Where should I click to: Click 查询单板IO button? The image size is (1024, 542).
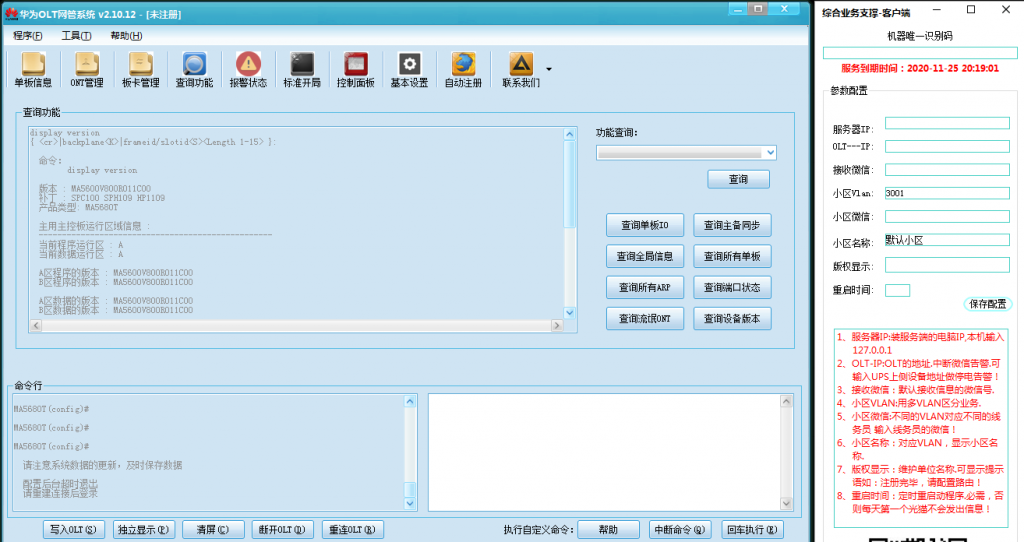[645, 225]
